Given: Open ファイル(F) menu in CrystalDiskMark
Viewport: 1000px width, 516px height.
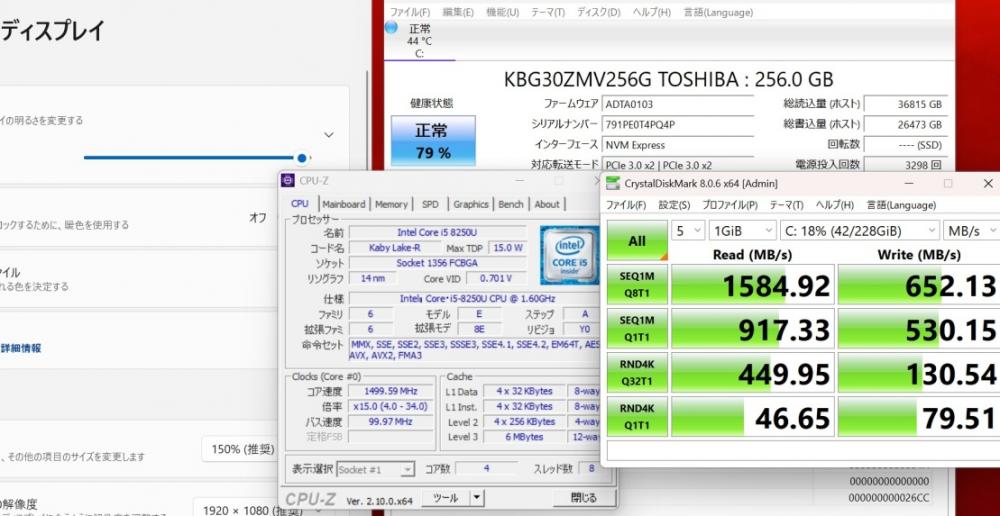Looking at the screenshot, I should (x=626, y=205).
